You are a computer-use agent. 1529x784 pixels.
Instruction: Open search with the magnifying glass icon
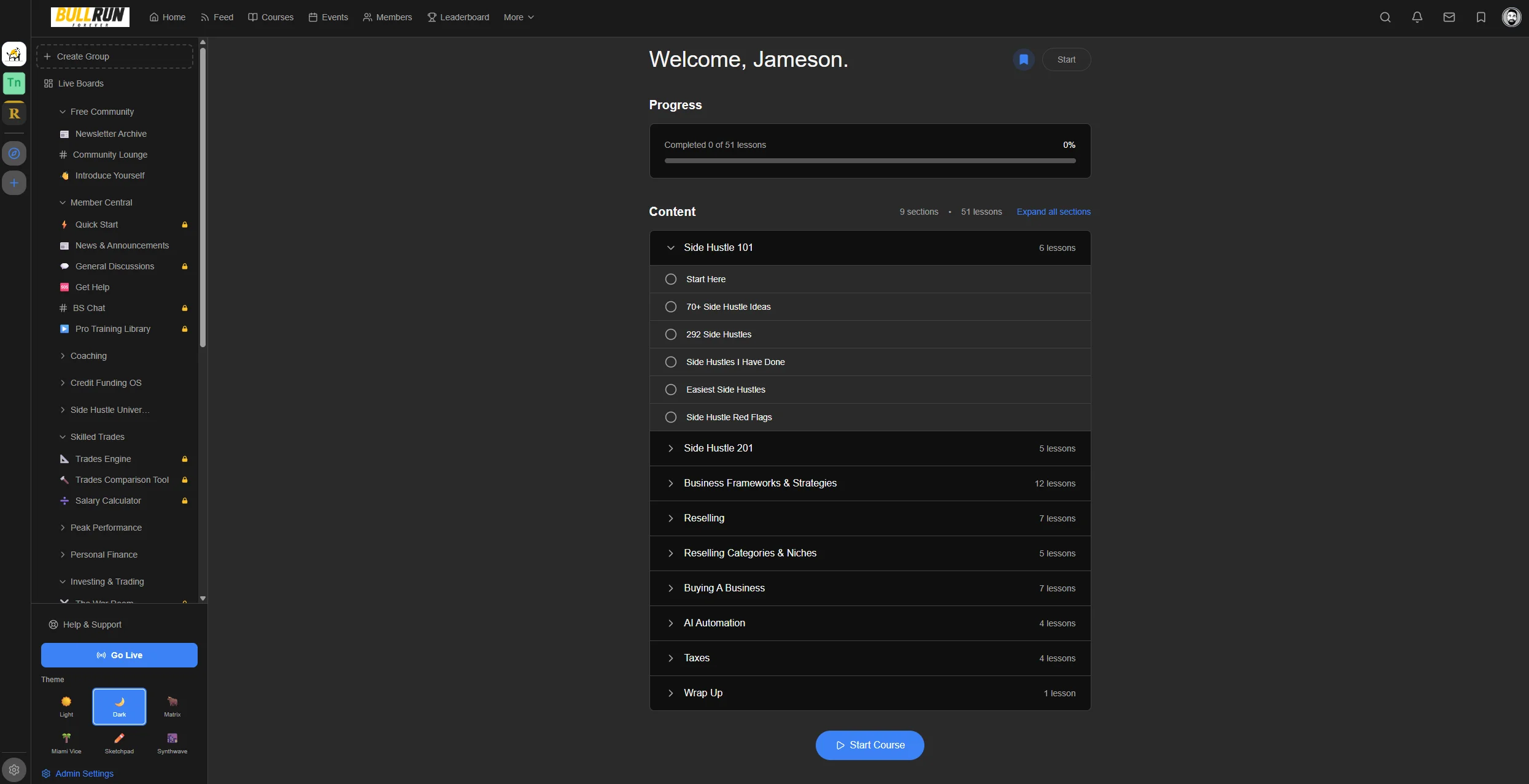(1385, 17)
